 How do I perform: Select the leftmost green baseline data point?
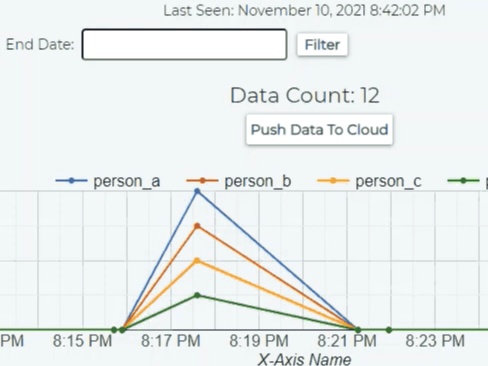[114, 330]
